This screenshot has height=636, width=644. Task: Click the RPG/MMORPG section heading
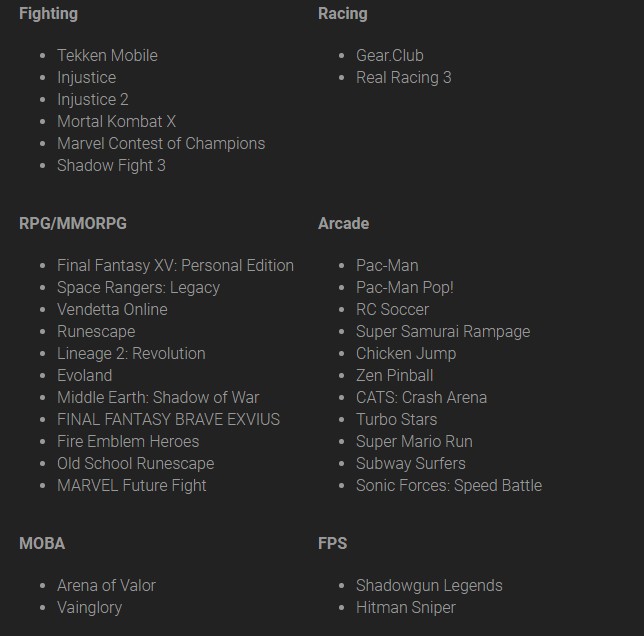(x=73, y=223)
